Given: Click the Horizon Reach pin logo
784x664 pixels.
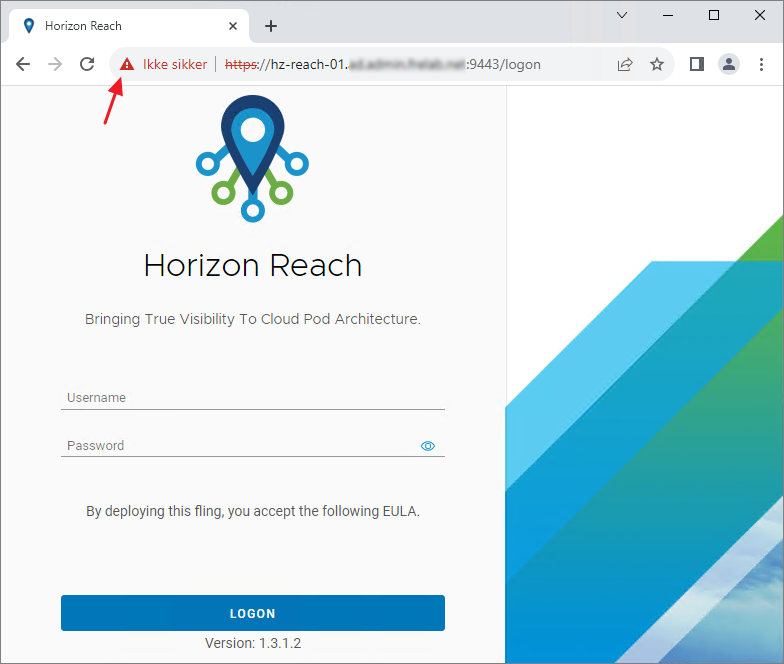Looking at the screenshot, I should pos(252,157).
